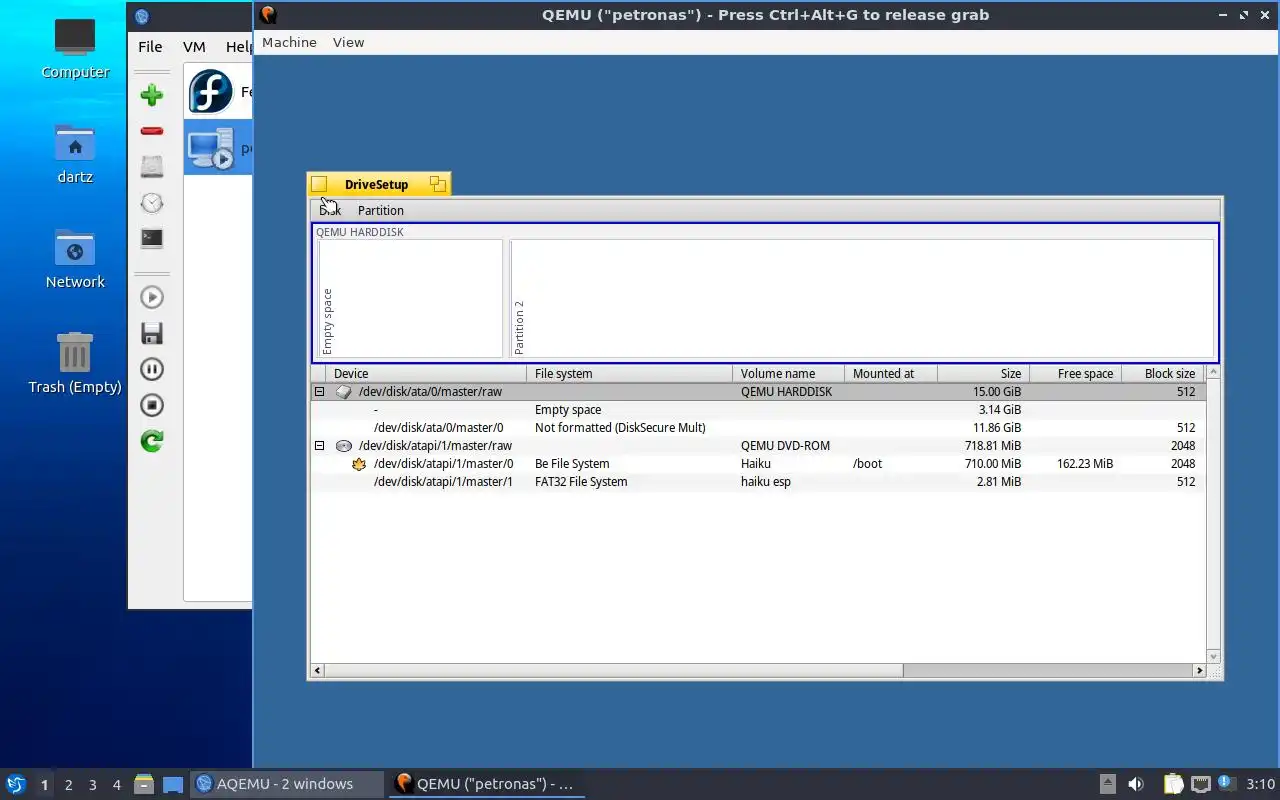Image resolution: width=1280 pixels, height=800 pixels.
Task: Click the horizontal scrollbar thumb in DriveSetup
Action: click(x=613, y=671)
